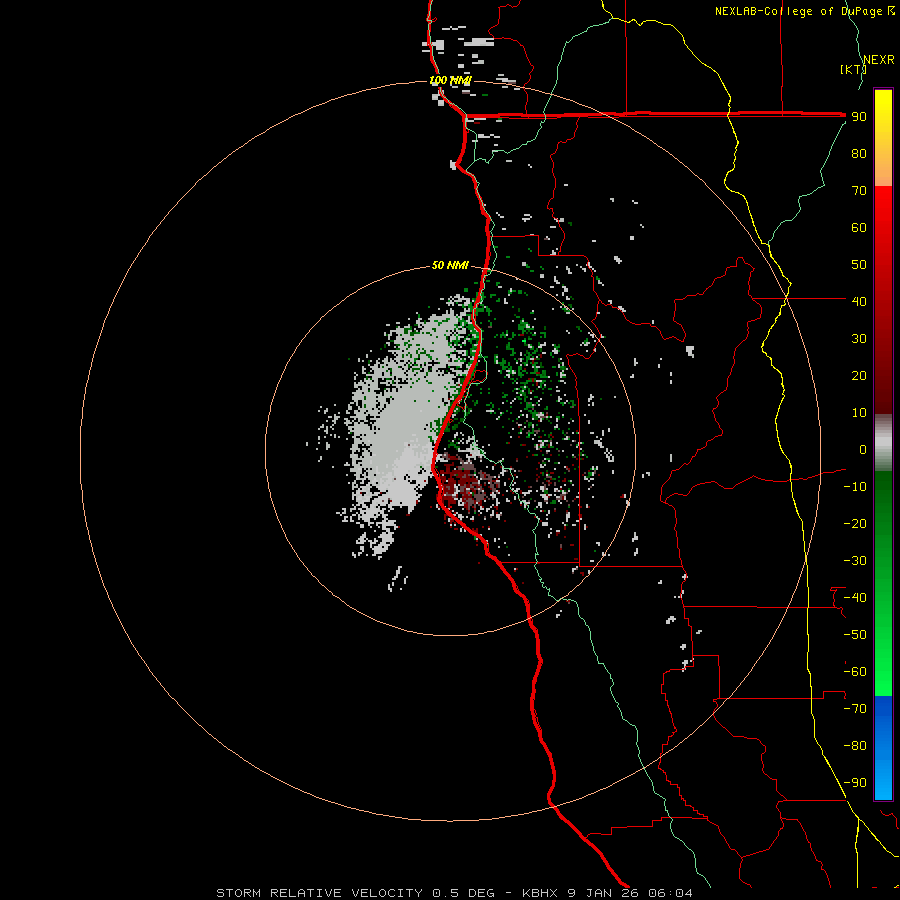The height and width of the screenshot is (900, 900).
Task: Click the 20 value on the velocity scale
Action: point(859,375)
